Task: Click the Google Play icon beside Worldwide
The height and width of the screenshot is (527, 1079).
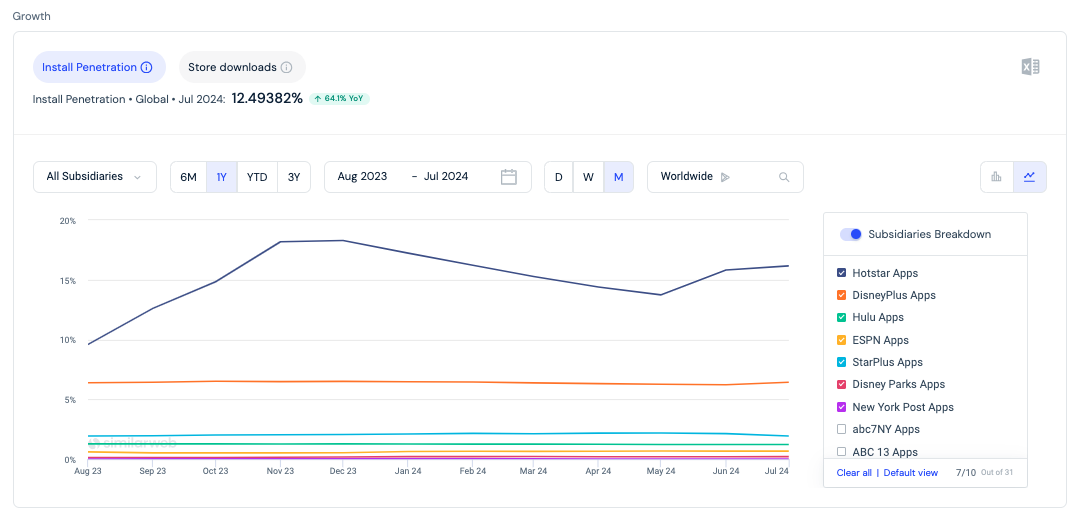Action: point(725,177)
